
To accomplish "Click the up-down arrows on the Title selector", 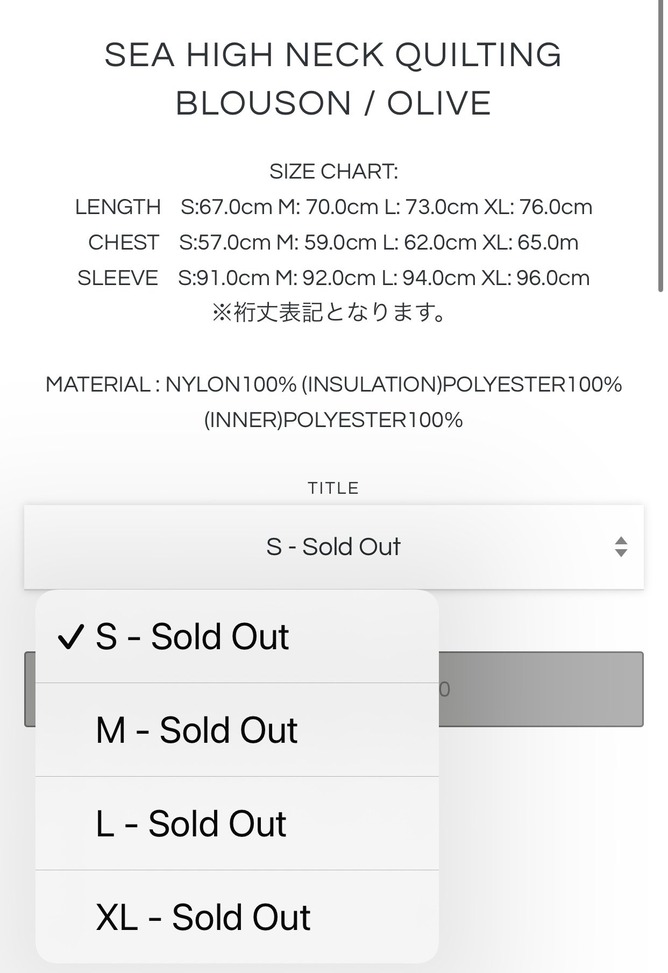I will click(x=621, y=547).
